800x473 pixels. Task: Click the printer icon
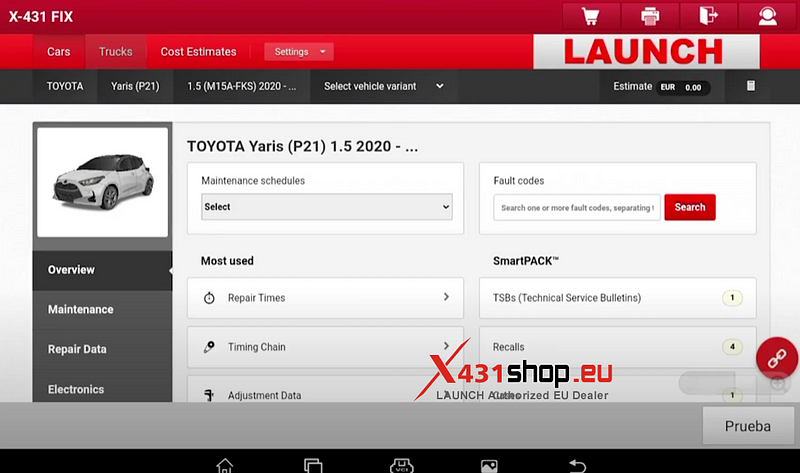649,16
